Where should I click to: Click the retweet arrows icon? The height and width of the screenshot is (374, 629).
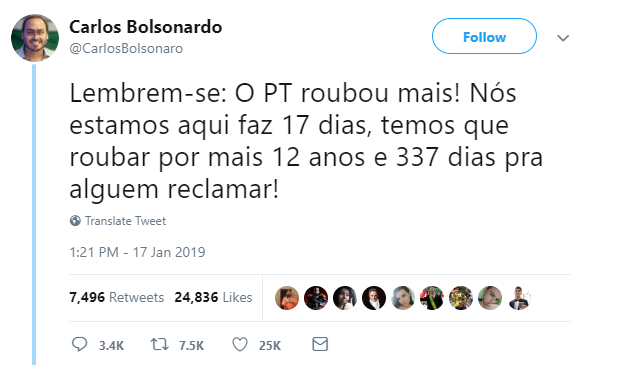[159, 344]
